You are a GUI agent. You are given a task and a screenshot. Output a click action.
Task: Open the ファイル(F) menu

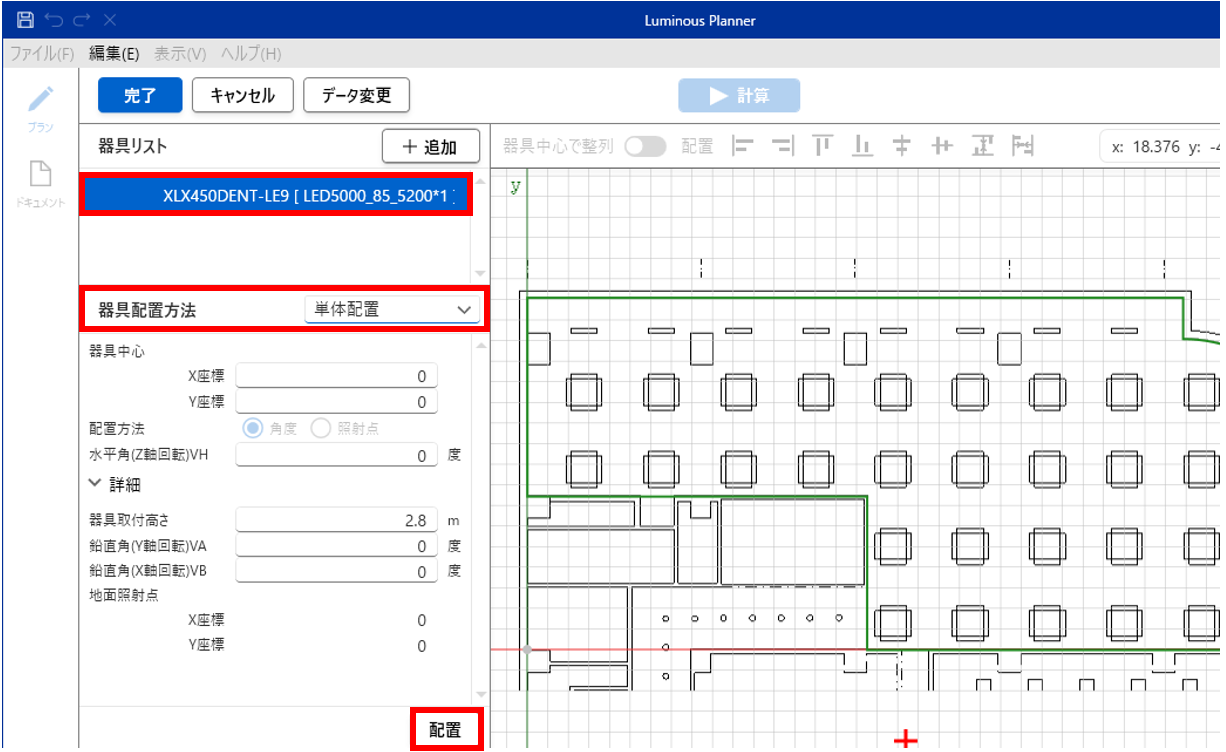[41, 53]
